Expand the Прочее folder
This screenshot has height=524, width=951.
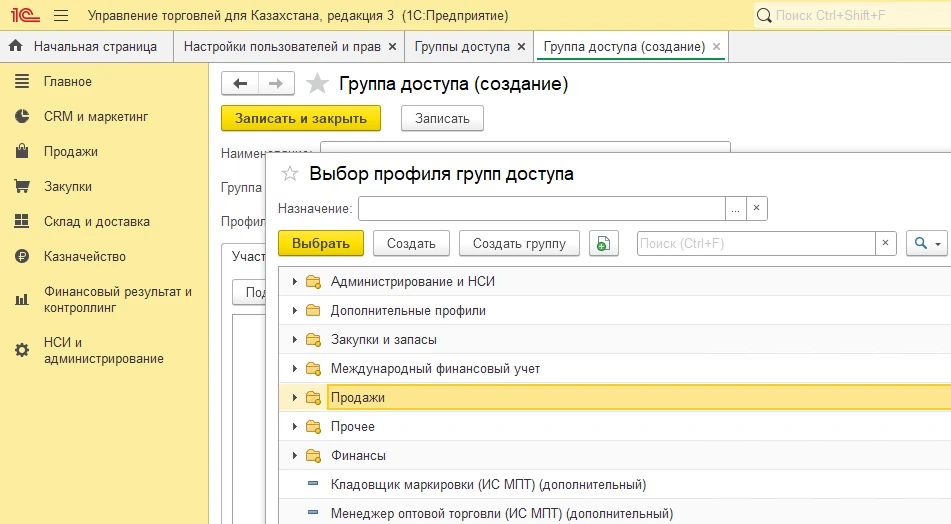point(295,426)
